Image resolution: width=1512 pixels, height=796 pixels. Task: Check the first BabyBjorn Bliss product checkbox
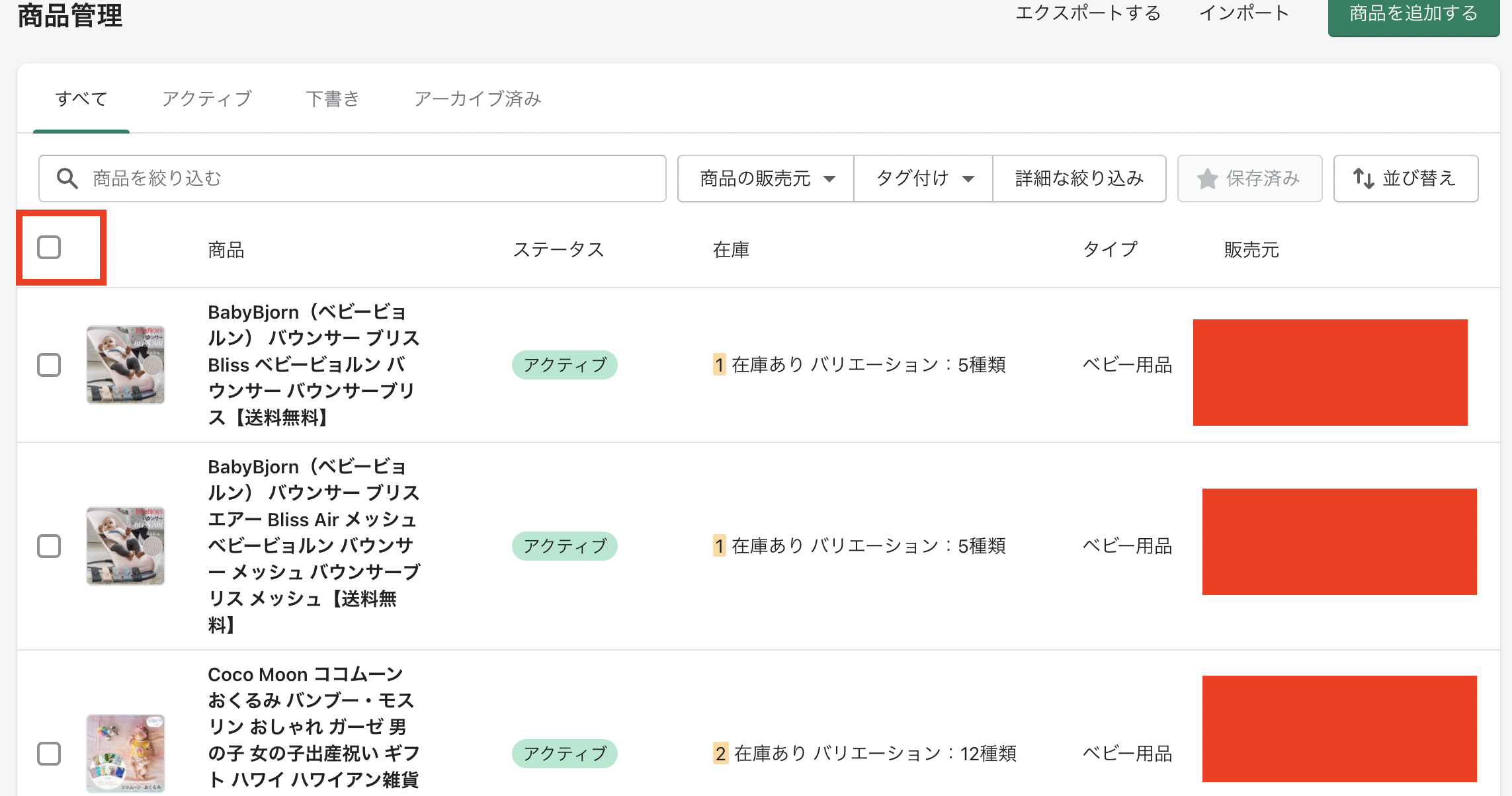(49, 365)
